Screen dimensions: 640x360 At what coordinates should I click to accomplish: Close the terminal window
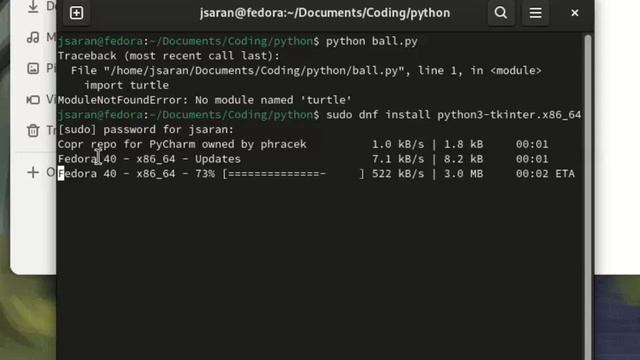[x=575, y=13]
